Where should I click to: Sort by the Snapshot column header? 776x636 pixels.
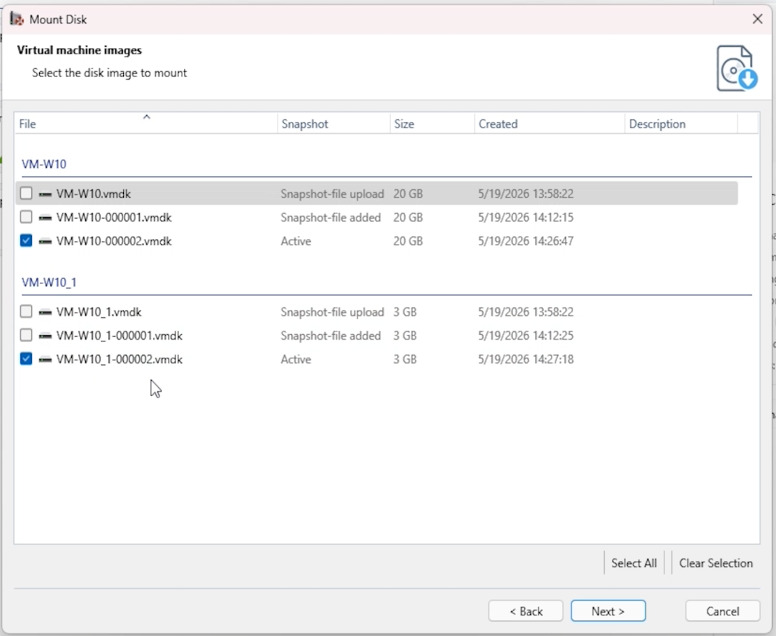pyautogui.click(x=334, y=124)
